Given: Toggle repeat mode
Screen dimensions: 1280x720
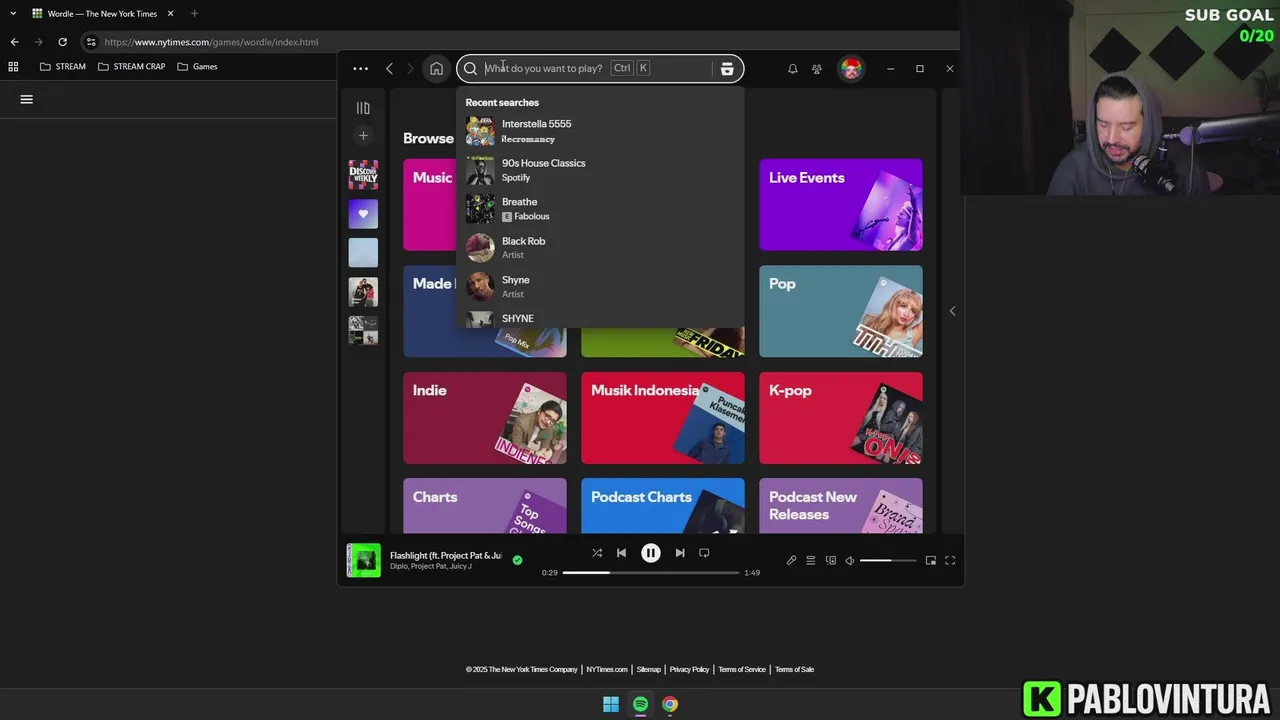Looking at the screenshot, I should pyautogui.click(x=704, y=553).
